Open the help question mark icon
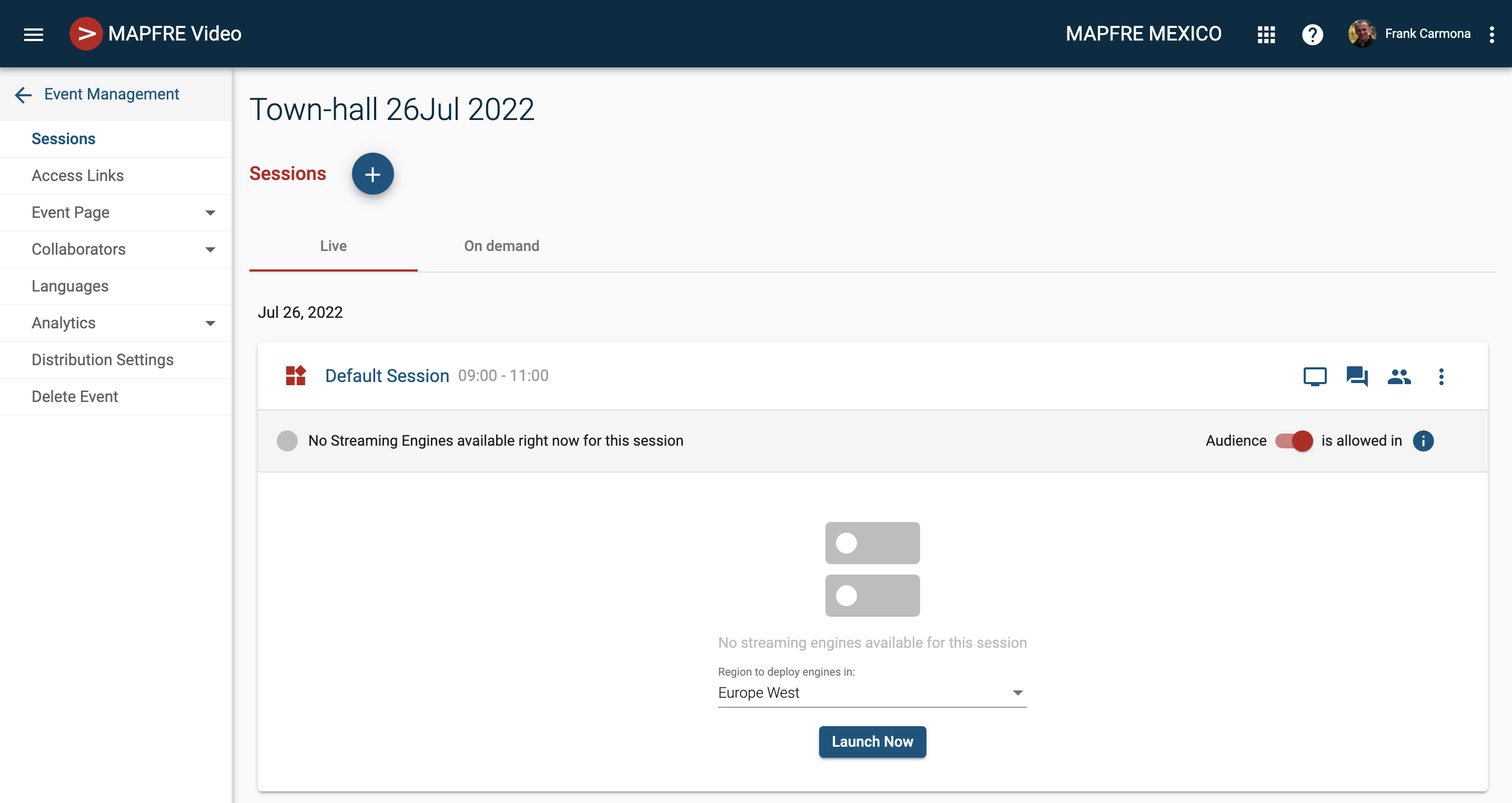The width and height of the screenshot is (1512, 803). coord(1312,34)
